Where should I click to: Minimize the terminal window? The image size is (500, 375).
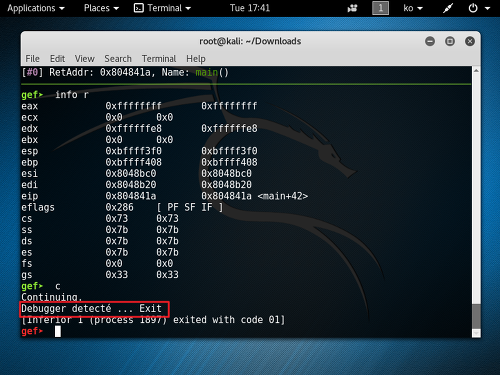430,41
